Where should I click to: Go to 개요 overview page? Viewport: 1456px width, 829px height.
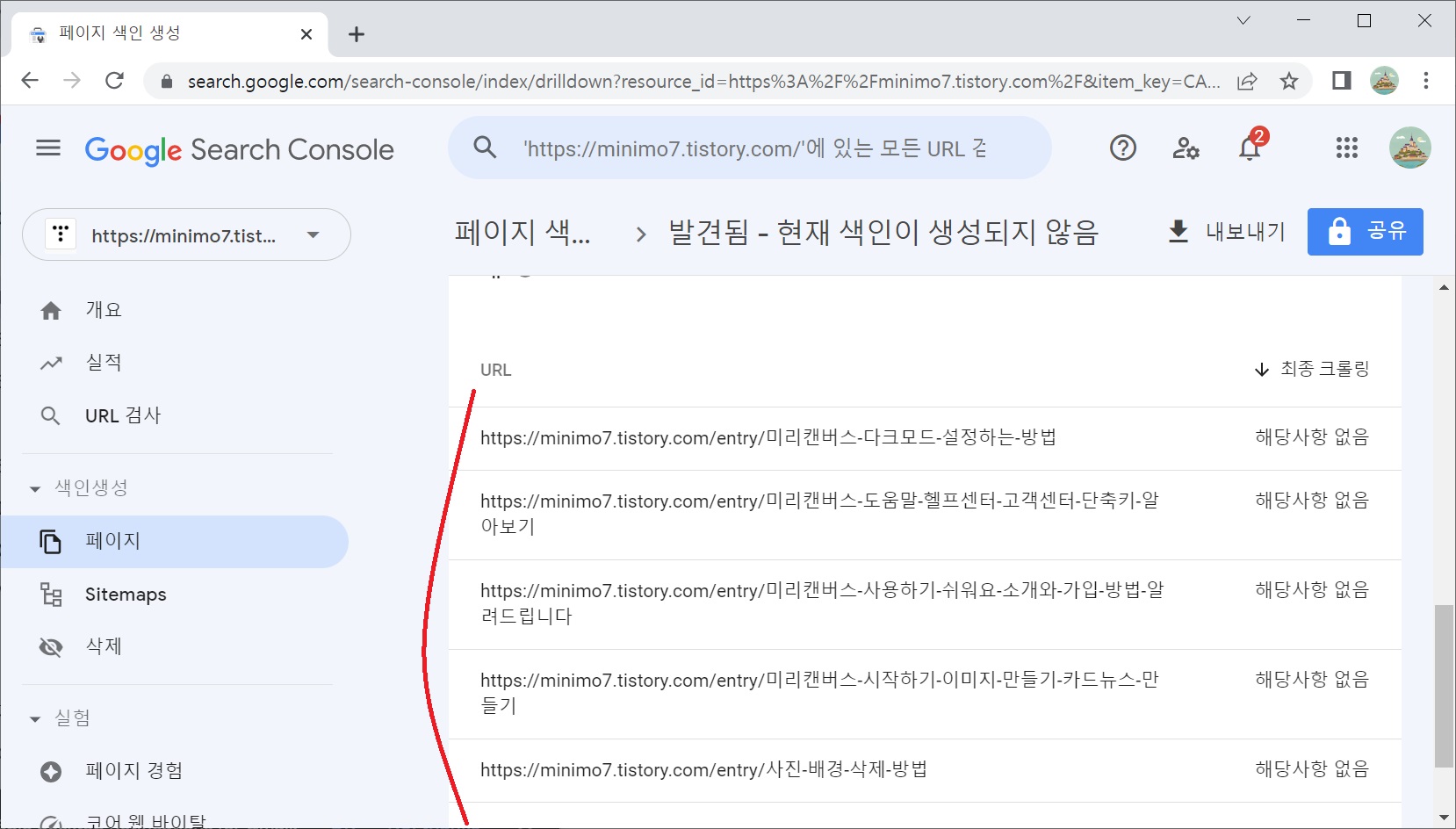point(104,310)
